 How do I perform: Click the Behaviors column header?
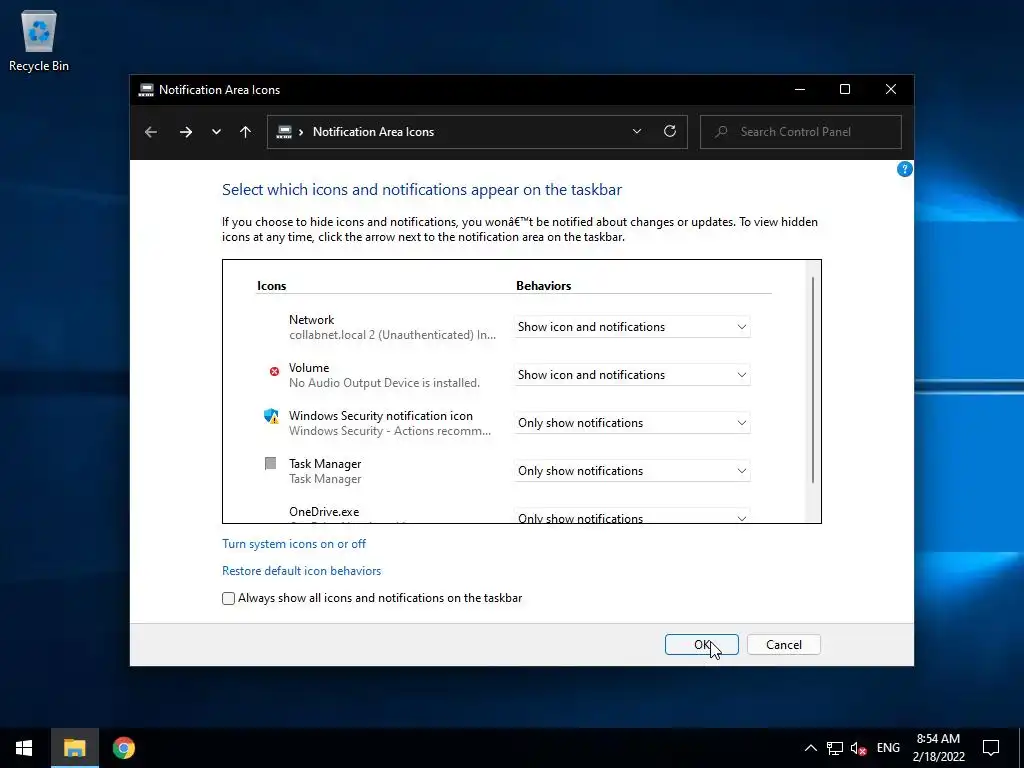point(543,286)
